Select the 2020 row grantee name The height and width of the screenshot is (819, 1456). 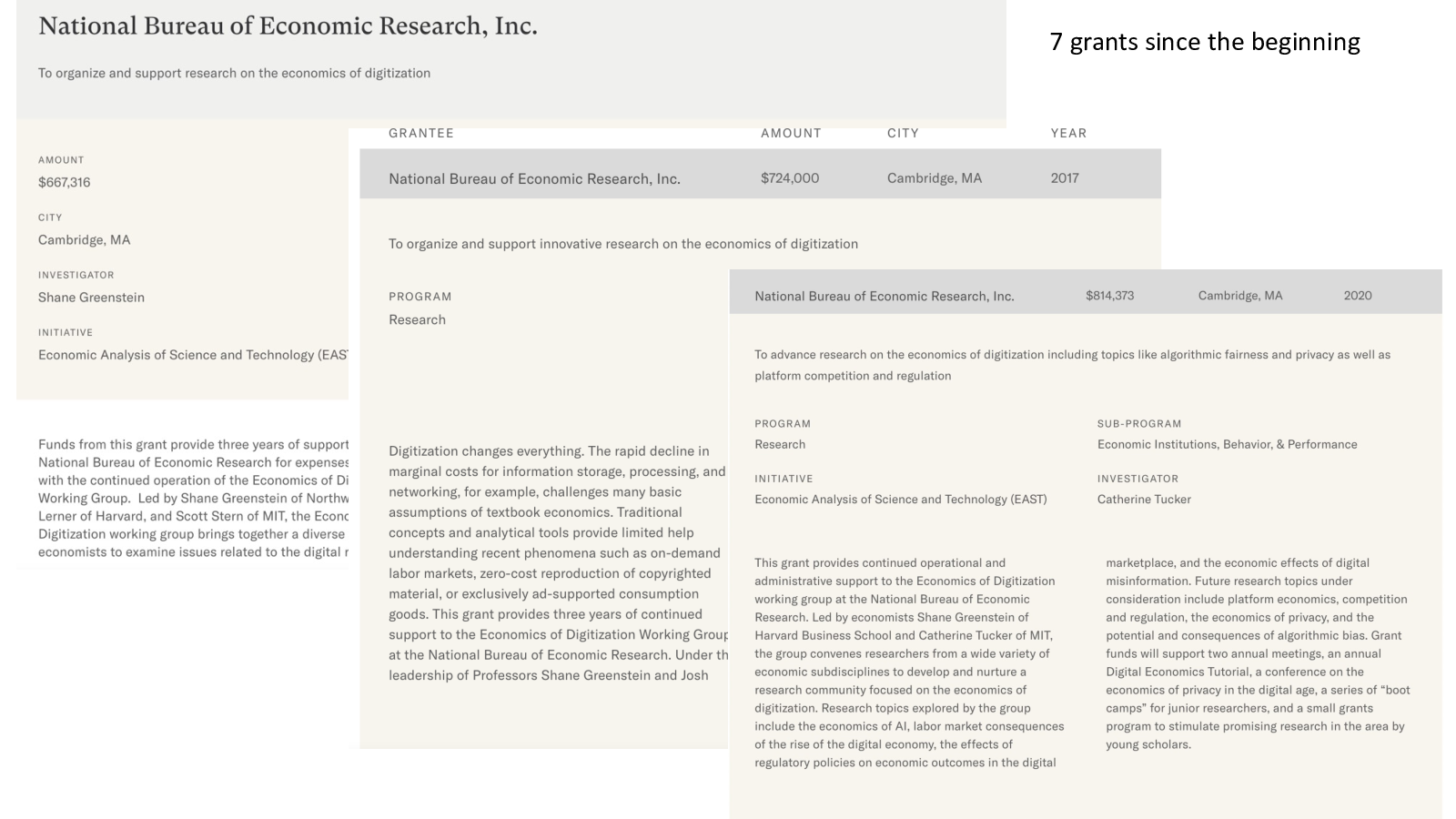(885, 297)
